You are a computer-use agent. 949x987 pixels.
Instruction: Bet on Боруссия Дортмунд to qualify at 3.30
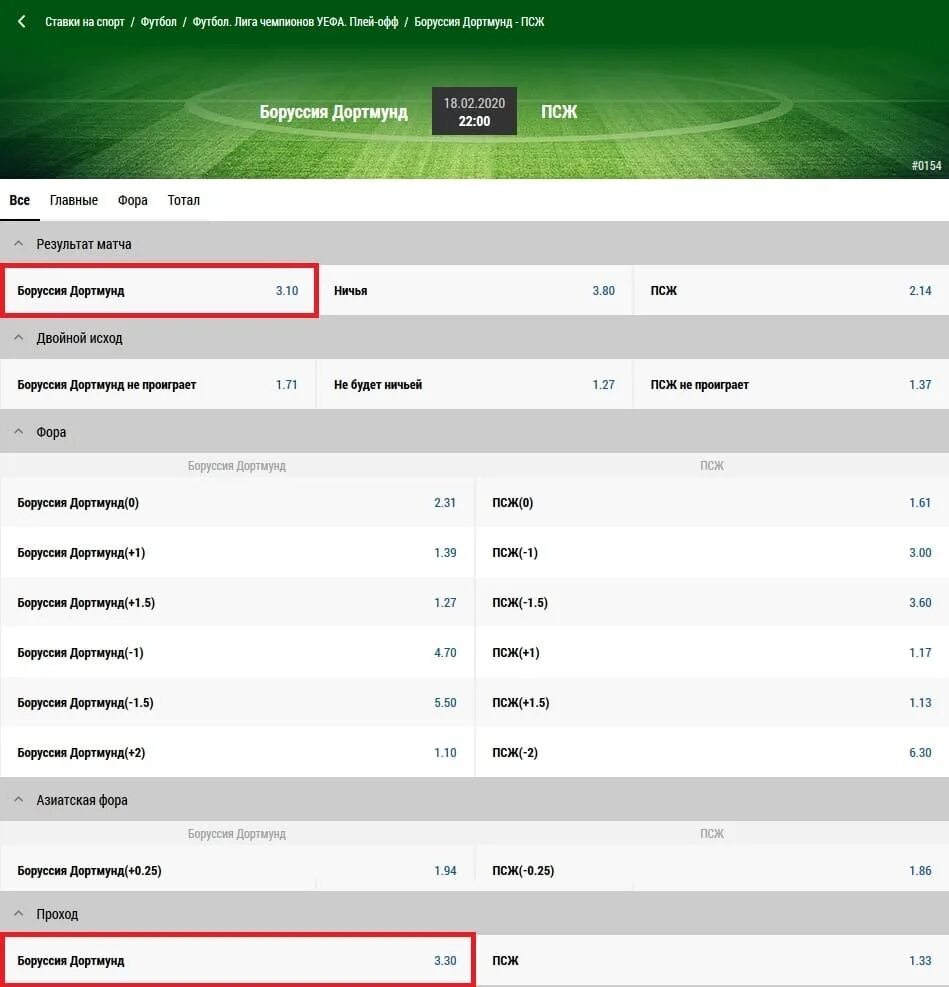pos(237,961)
